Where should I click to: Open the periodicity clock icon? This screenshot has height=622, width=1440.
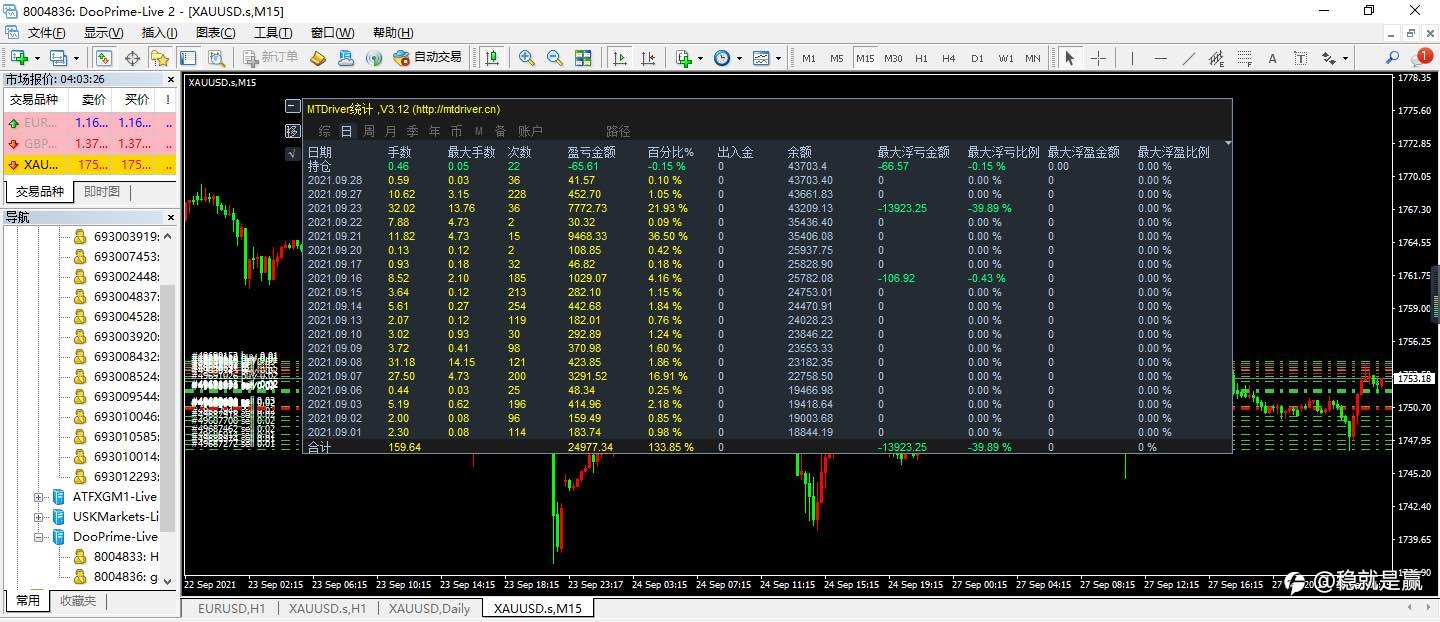[722, 58]
